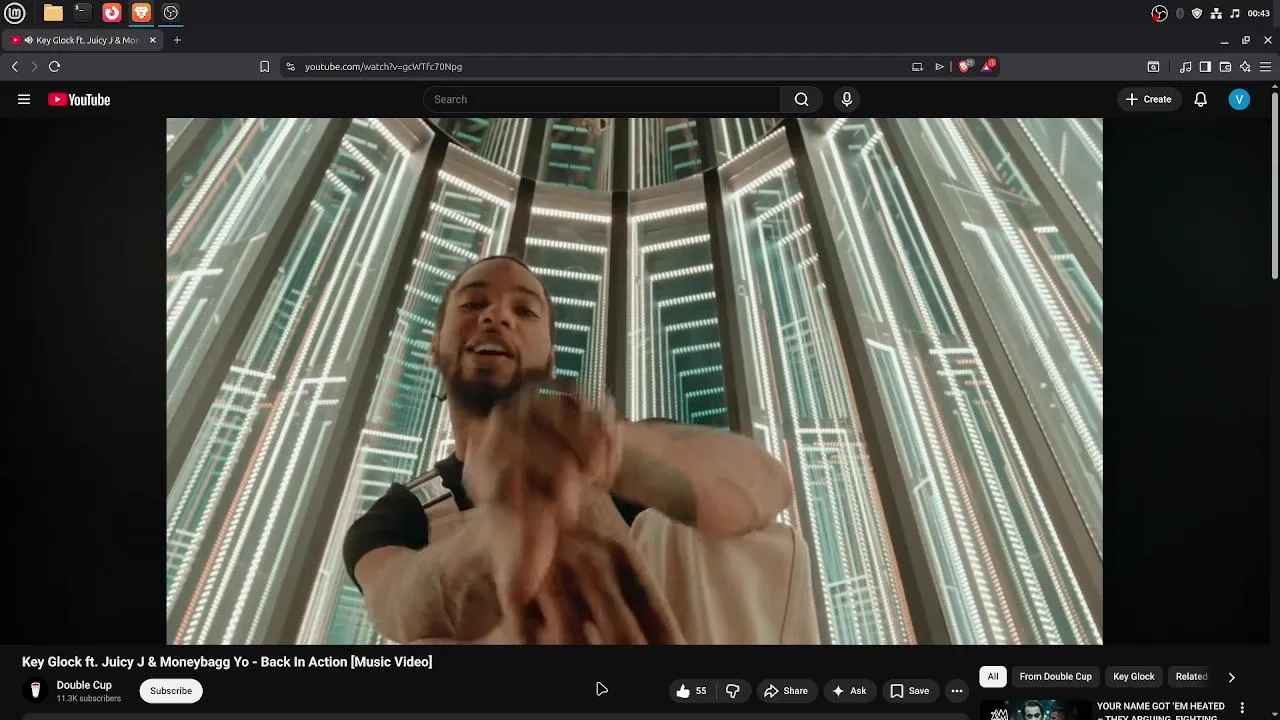
Task: Open Brave Rewards triangle icon
Action: pyautogui.click(x=988, y=66)
